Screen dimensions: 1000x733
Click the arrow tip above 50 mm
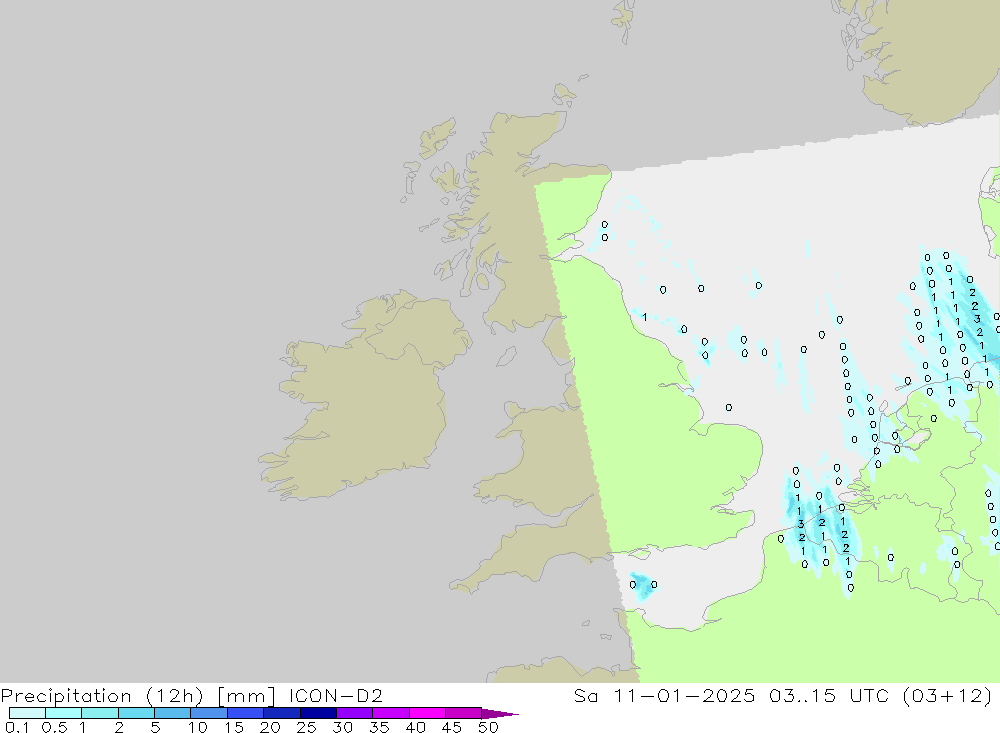pyautogui.click(x=500, y=714)
